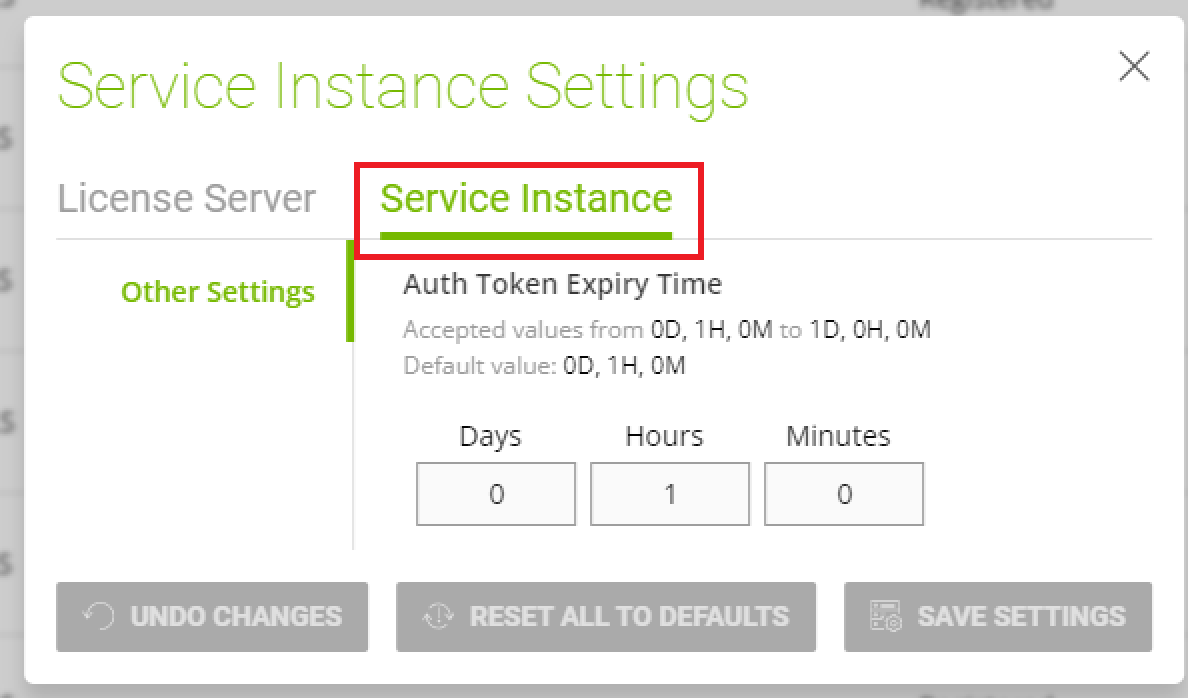Click the Minutes label above field
The width and height of the screenshot is (1188, 698).
click(838, 436)
